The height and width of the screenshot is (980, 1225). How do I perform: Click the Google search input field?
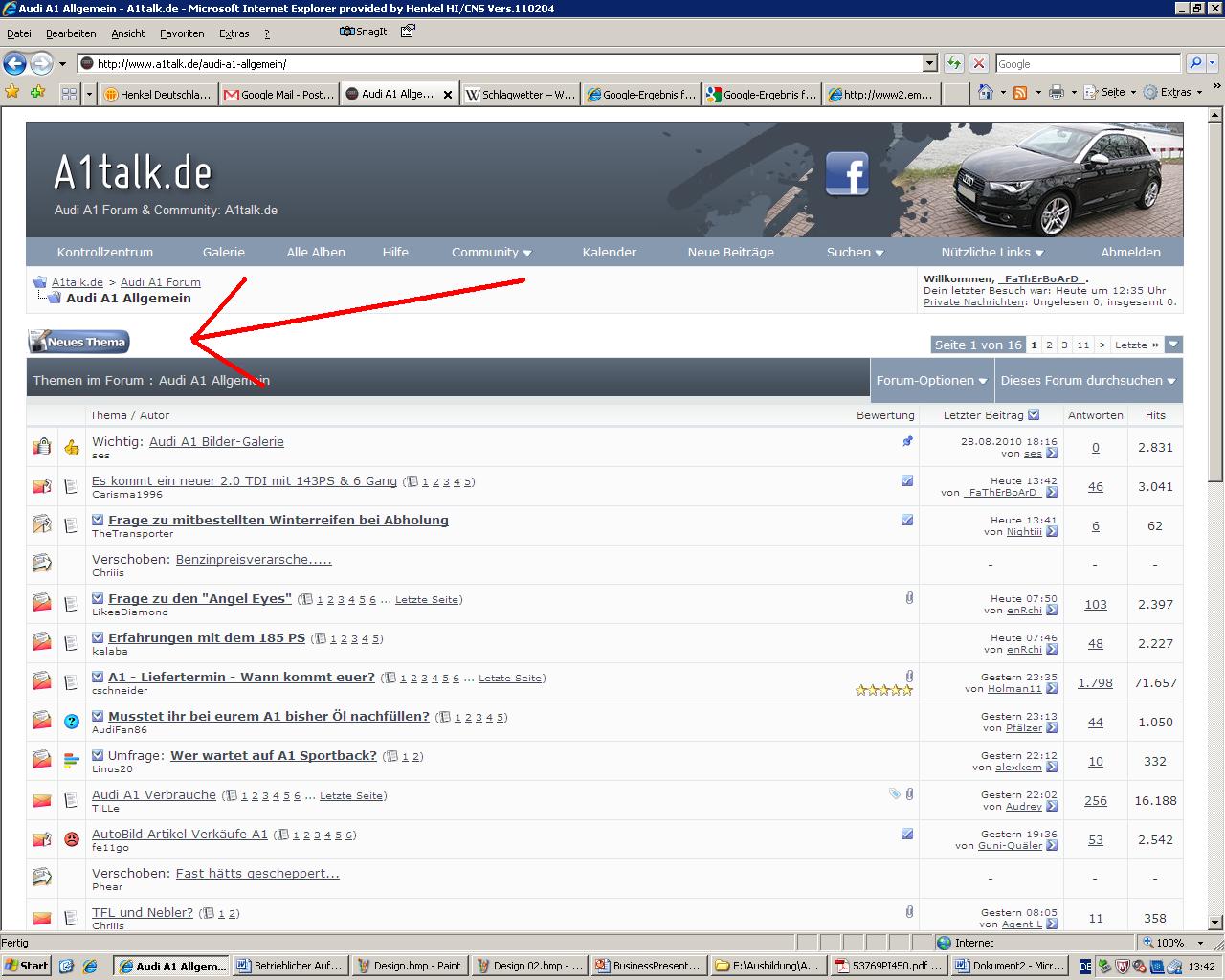[x=1087, y=64]
